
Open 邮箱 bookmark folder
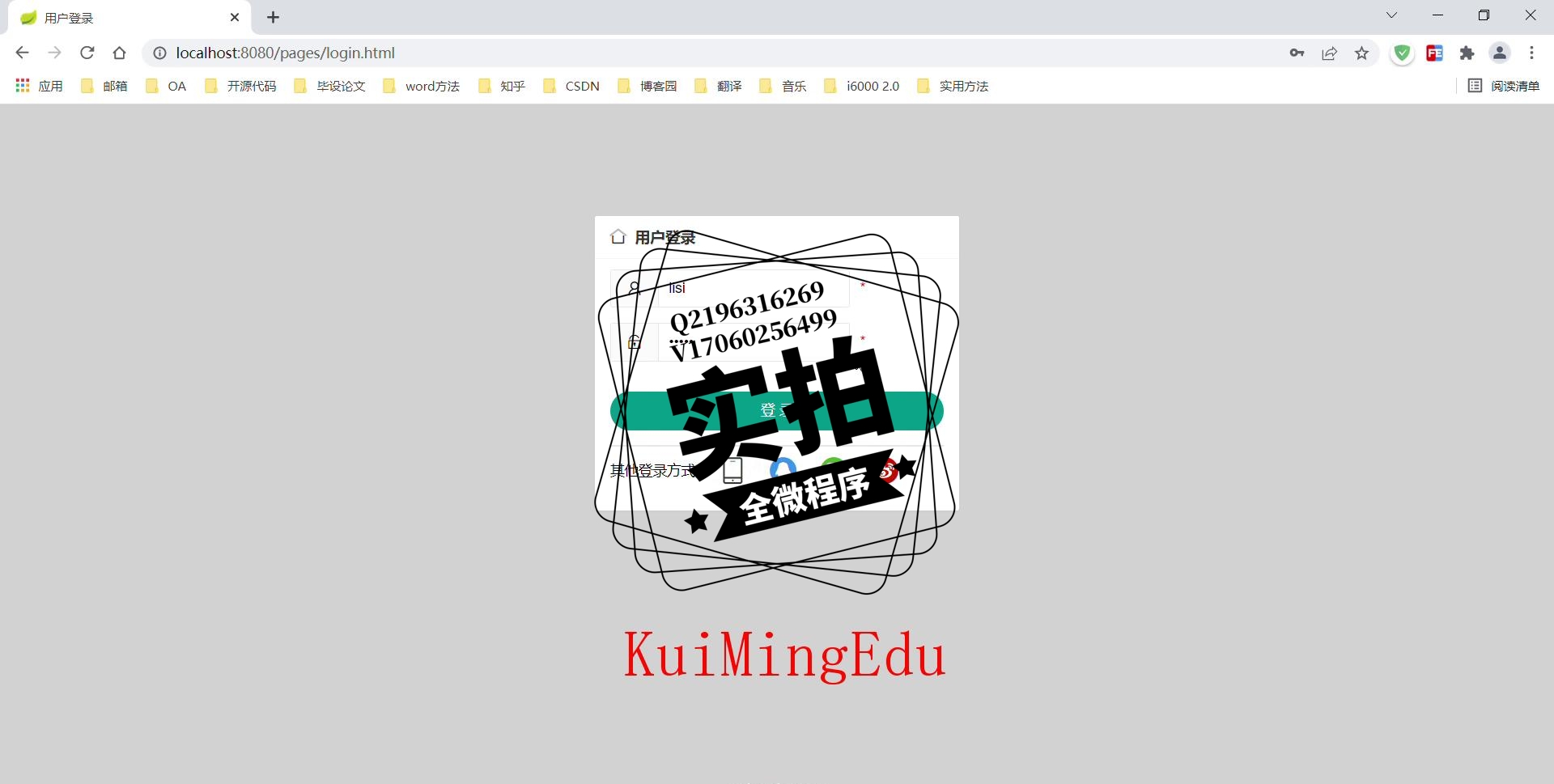(x=104, y=86)
